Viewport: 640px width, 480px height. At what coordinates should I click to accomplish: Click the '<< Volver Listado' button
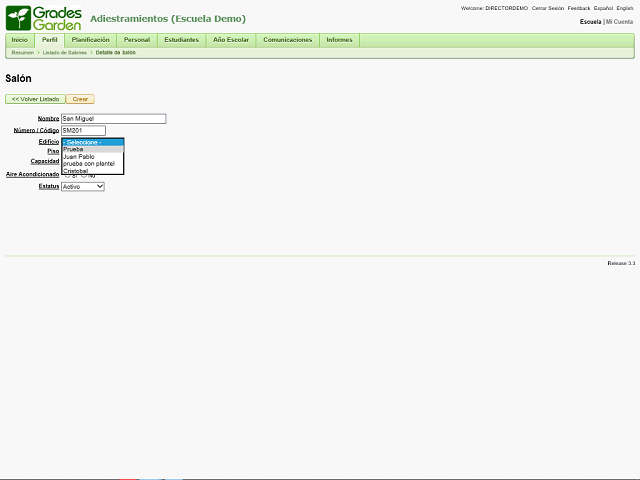[35, 99]
